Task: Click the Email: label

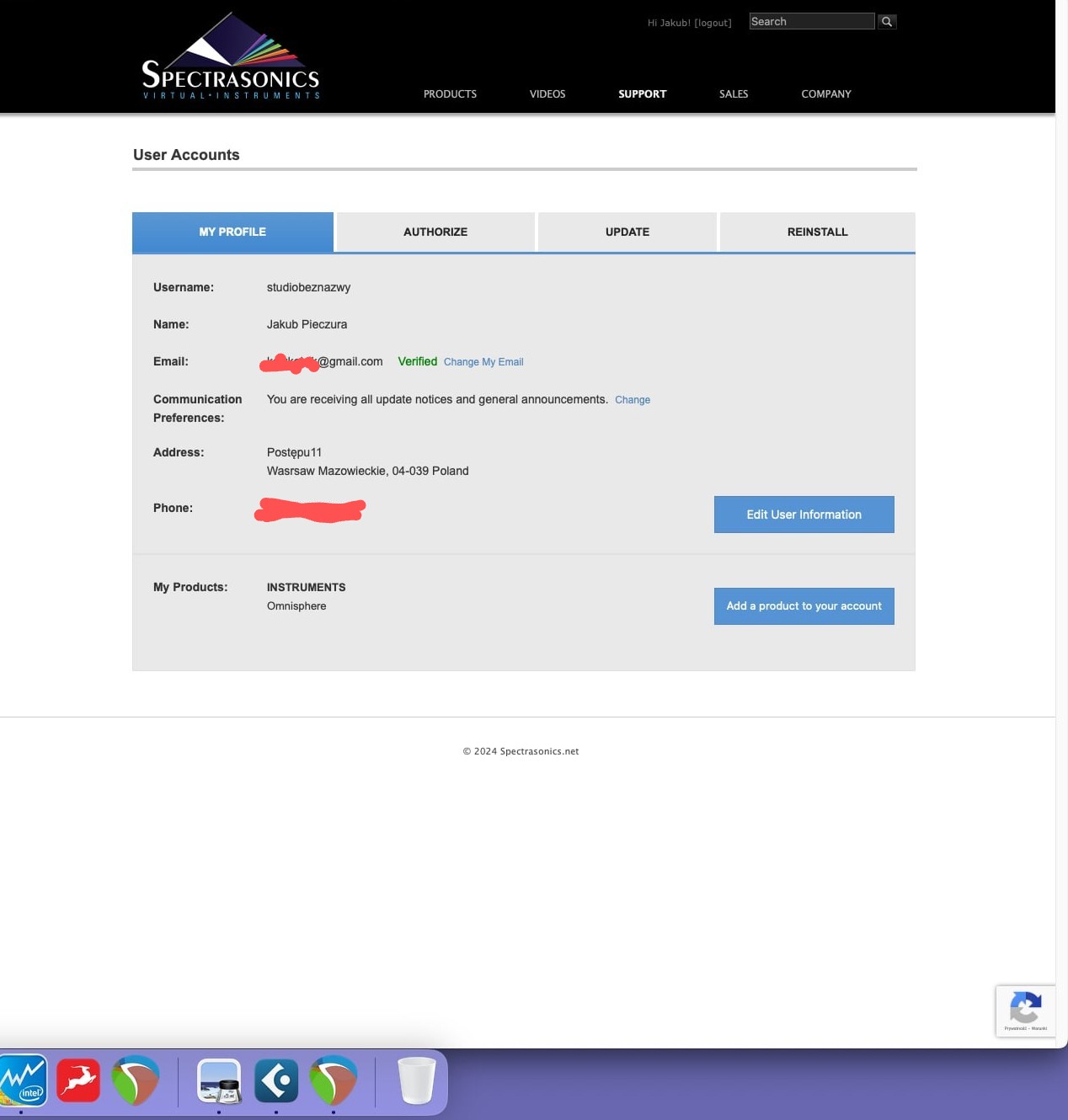Action: [x=171, y=361]
